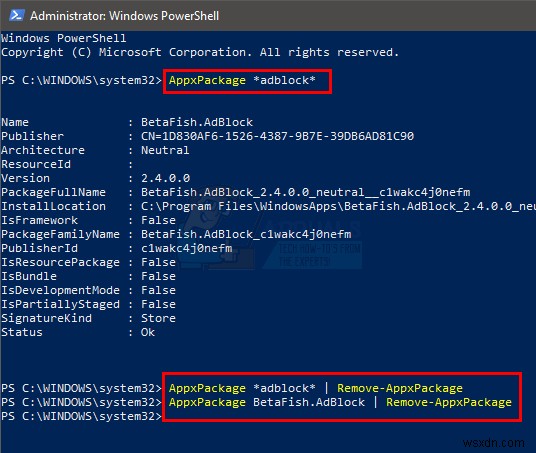Click the PackageFamilyName value 'BetaFish.AdBlock_c1wakc4j0nefm'

click(x=246, y=234)
